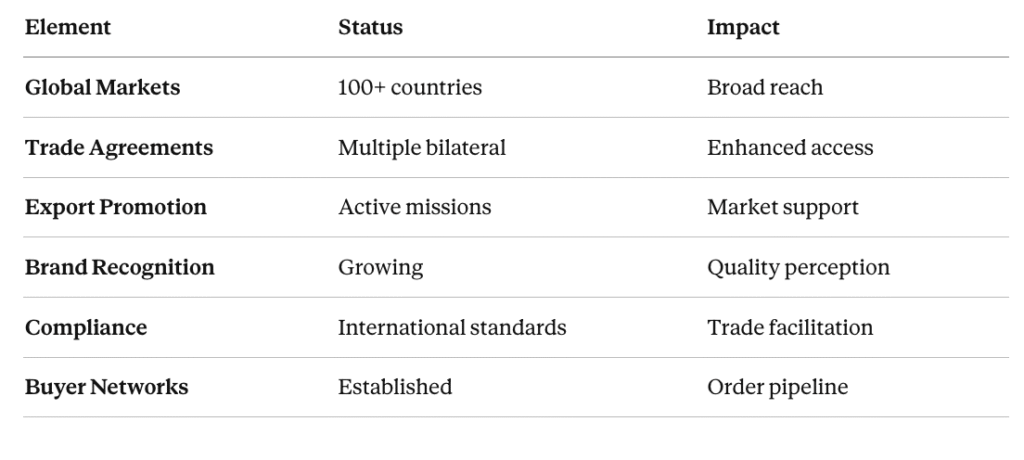Click the "International standards" status cell
Image resolution: width=1024 pixels, height=460 pixels.
point(452,328)
